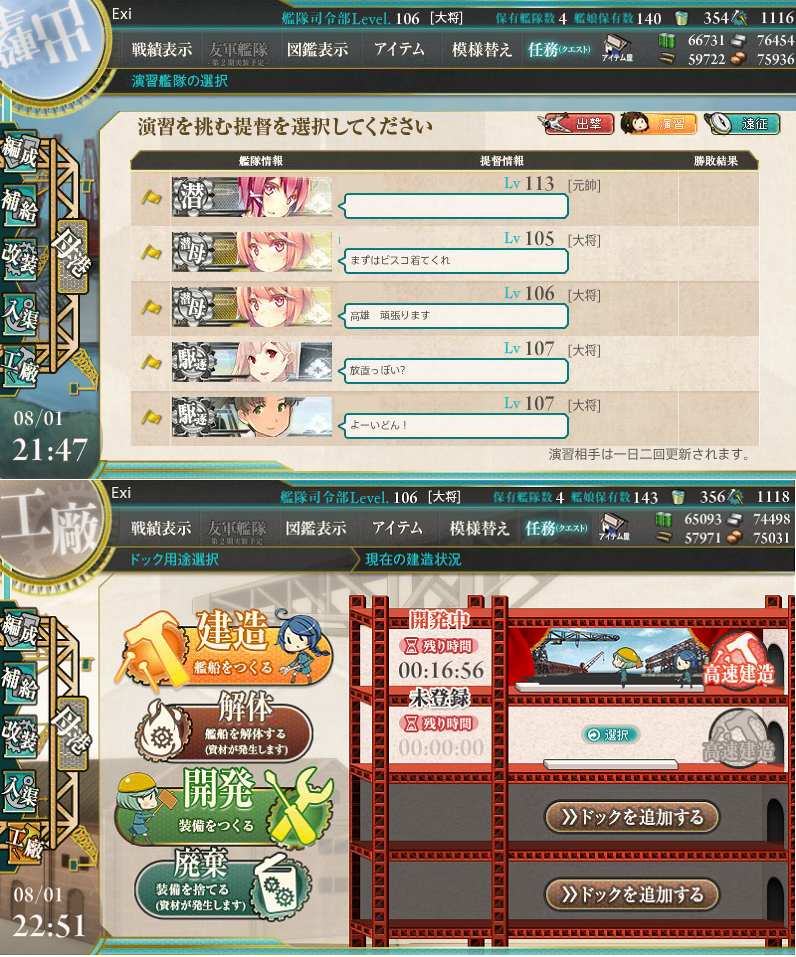Expand the first ドックを追加する dock slot
Viewport: 796px width, 957px height.
point(632,817)
